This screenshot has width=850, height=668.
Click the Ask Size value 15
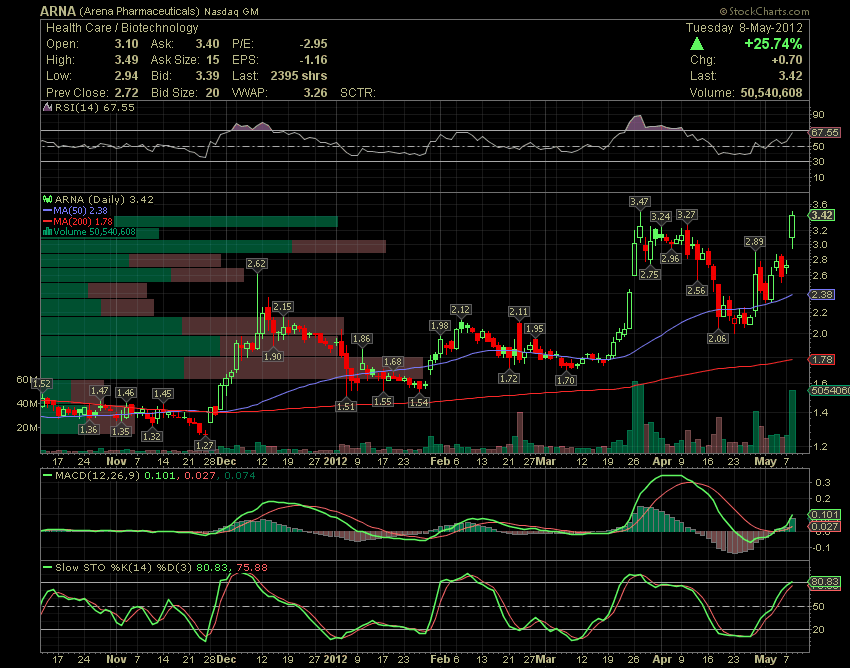tap(212, 60)
